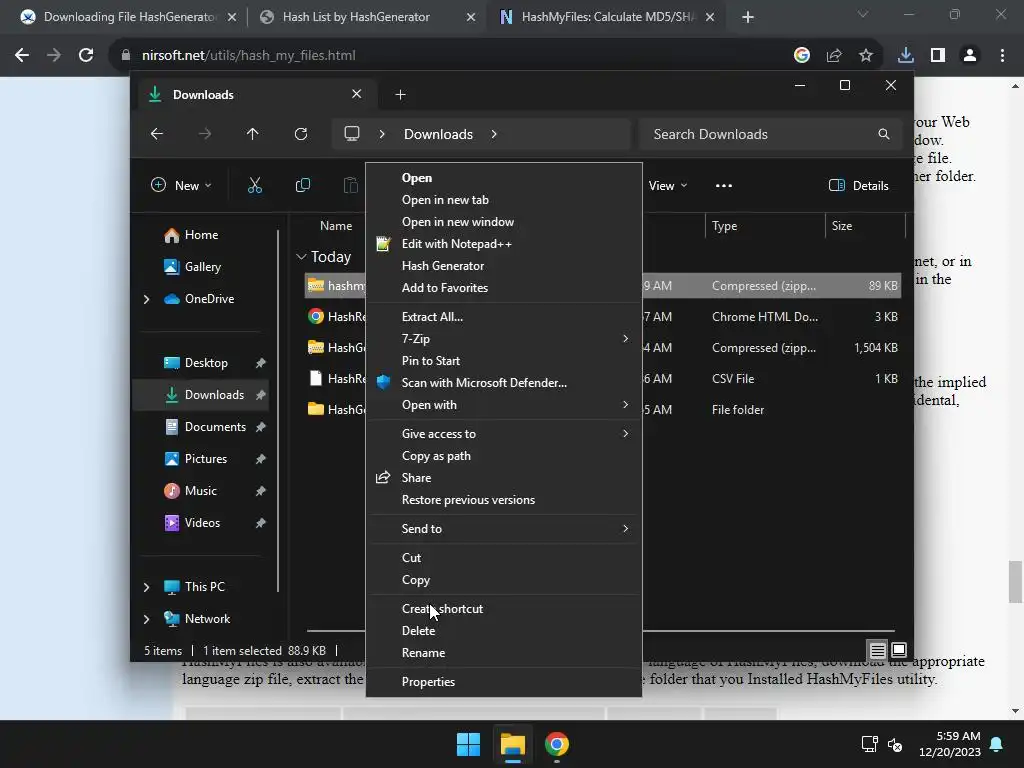
Task: Click the Cut scissors icon in Explorer toolbar
Action: tap(255, 185)
